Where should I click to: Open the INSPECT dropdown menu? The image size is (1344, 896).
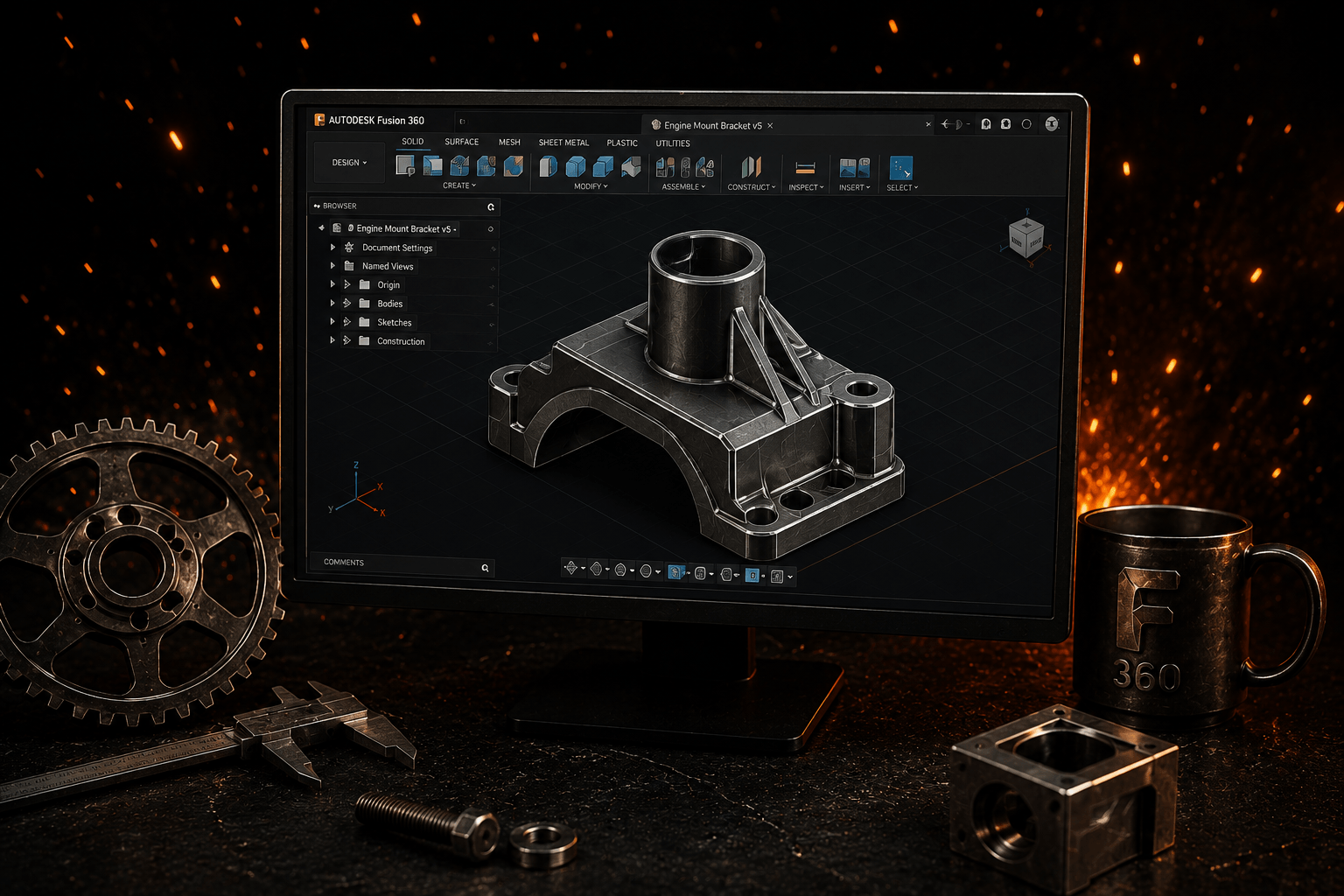(x=806, y=187)
